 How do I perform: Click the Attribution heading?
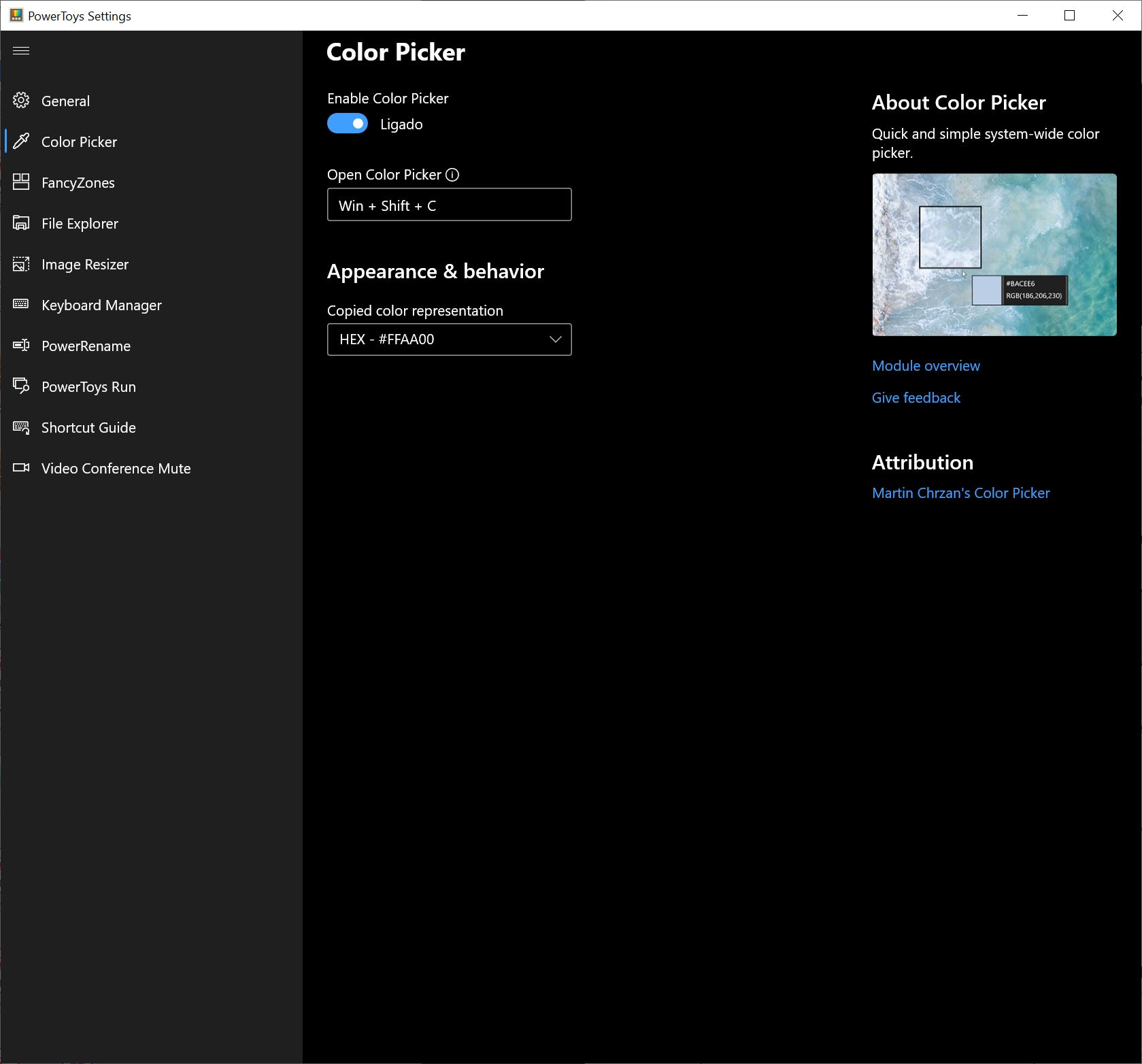click(x=922, y=463)
